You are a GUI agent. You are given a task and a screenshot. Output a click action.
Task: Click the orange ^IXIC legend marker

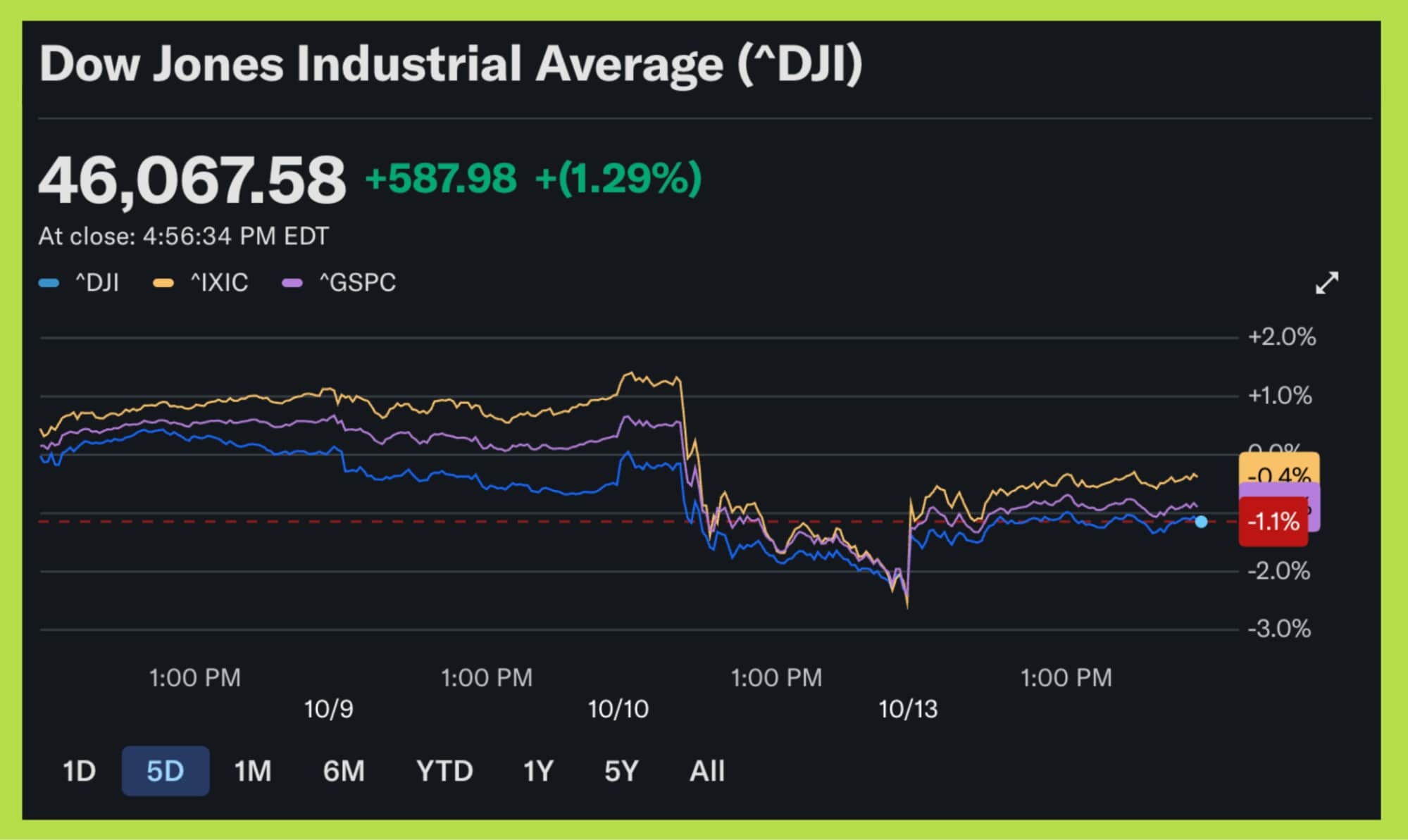click(x=163, y=283)
